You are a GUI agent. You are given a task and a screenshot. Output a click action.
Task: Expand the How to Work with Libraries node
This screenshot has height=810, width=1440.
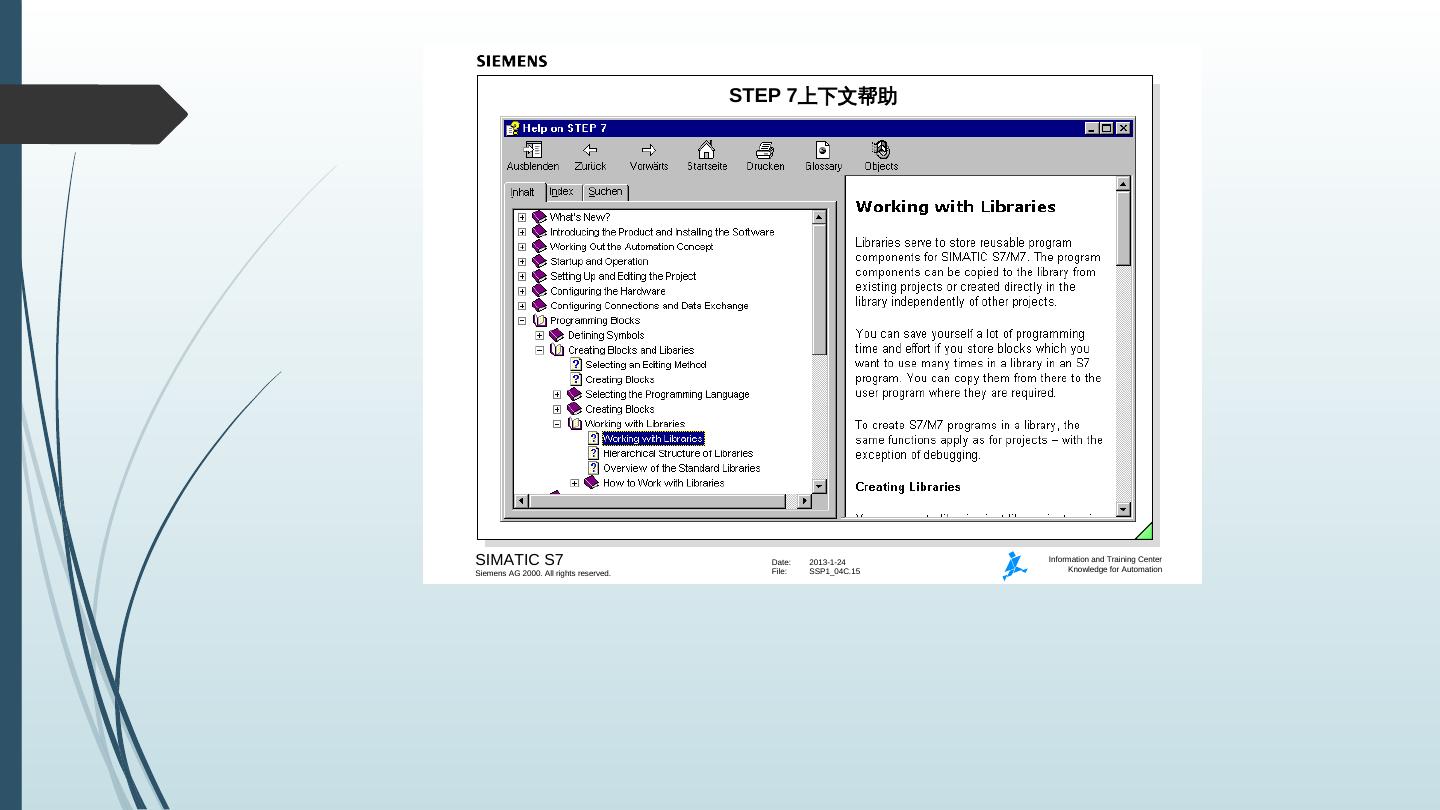point(575,483)
